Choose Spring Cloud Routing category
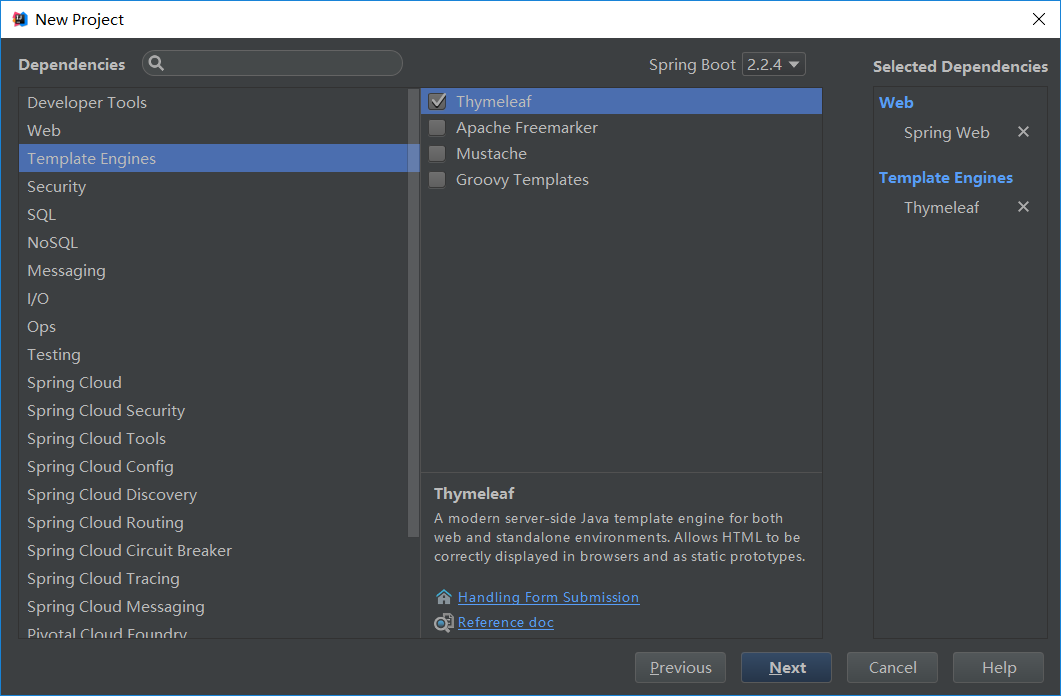1061x696 pixels. 214,522
